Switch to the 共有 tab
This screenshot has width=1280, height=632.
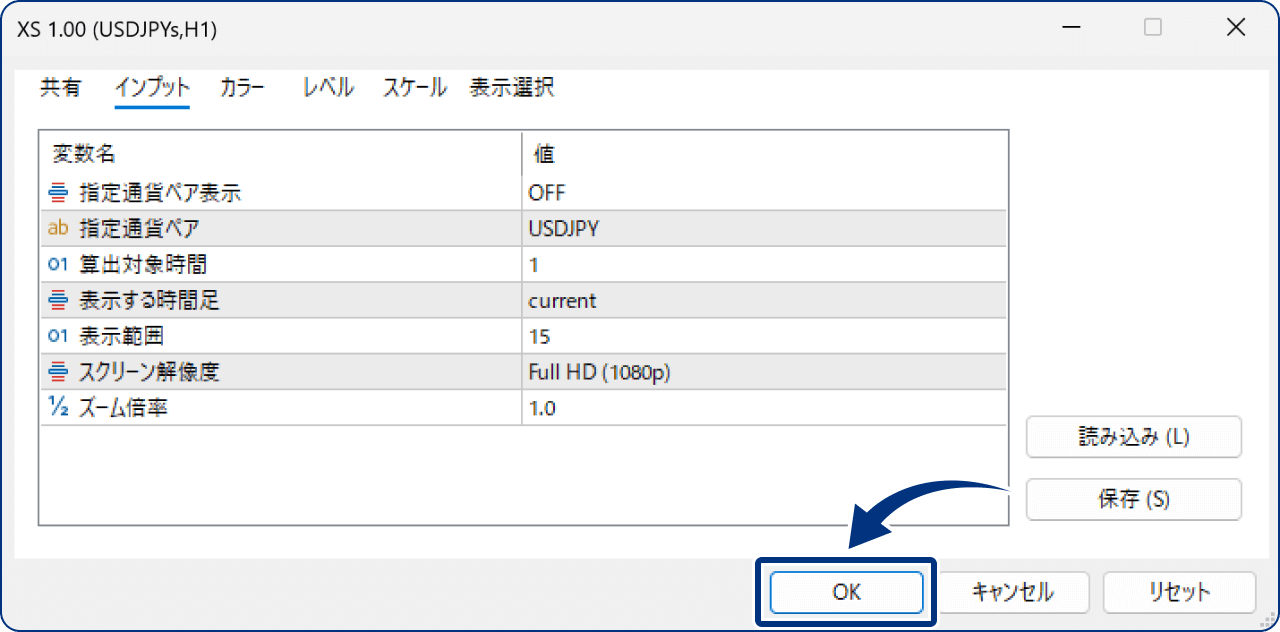click(61, 88)
